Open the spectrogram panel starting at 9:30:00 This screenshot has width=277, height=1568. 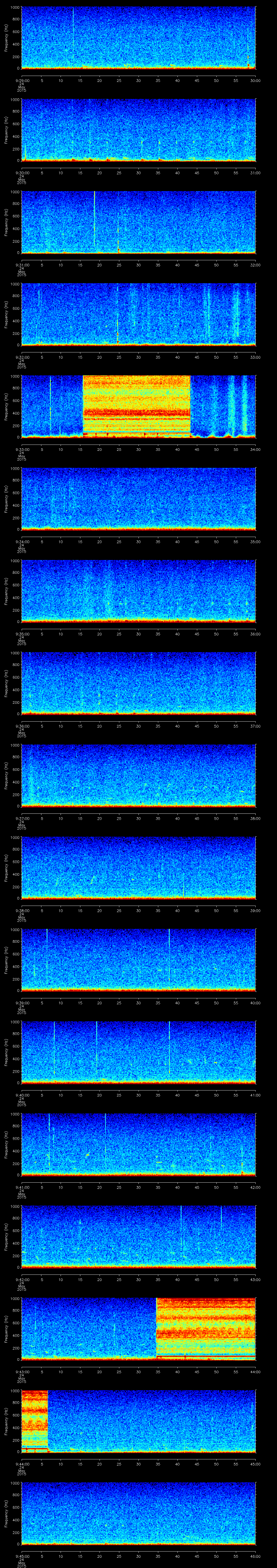[x=138, y=130]
